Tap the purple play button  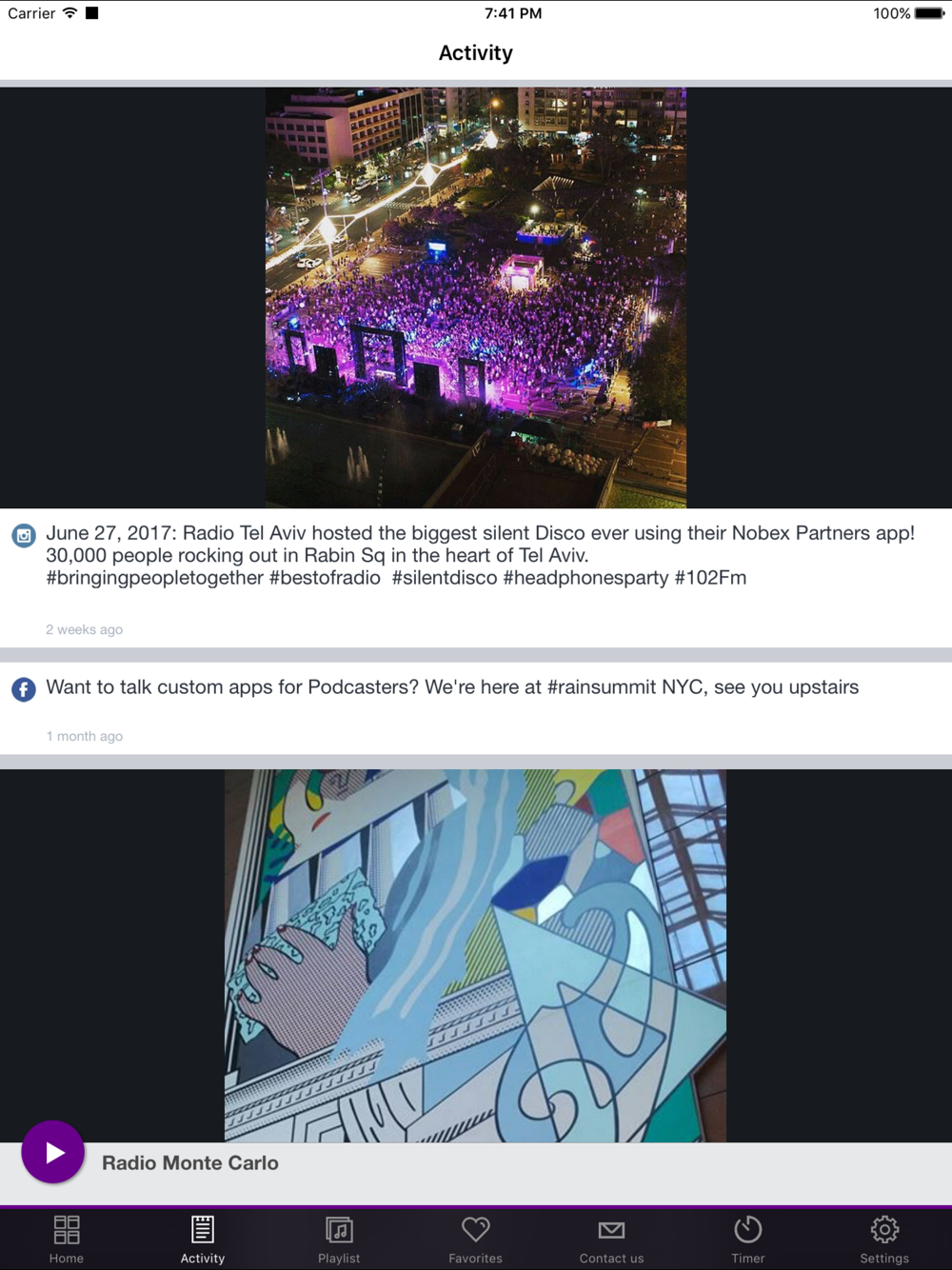pos(53,1152)
